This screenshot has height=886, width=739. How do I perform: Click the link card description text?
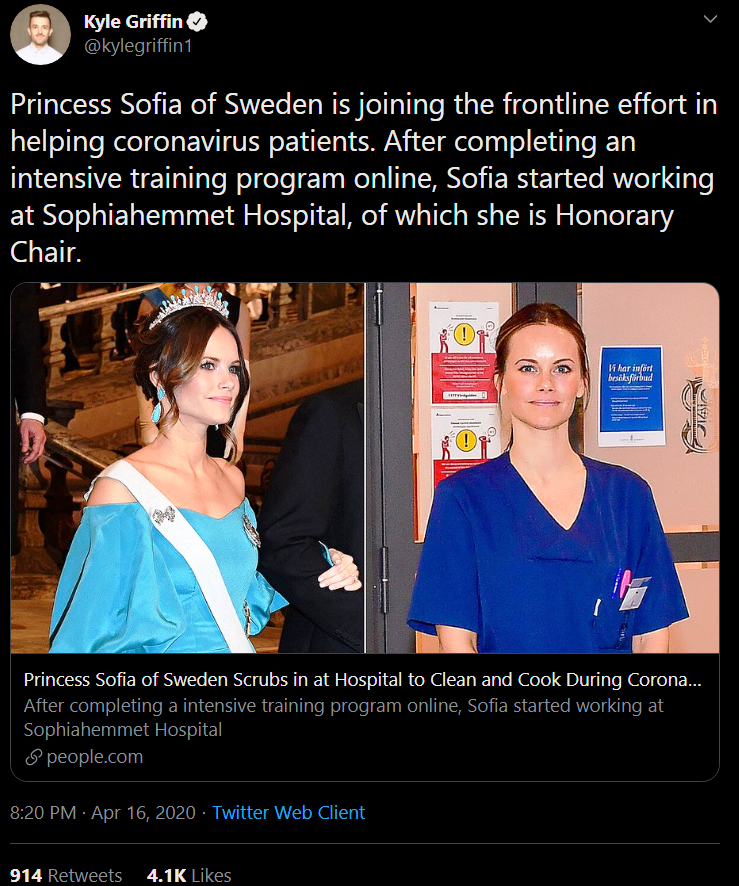(342, 717)
